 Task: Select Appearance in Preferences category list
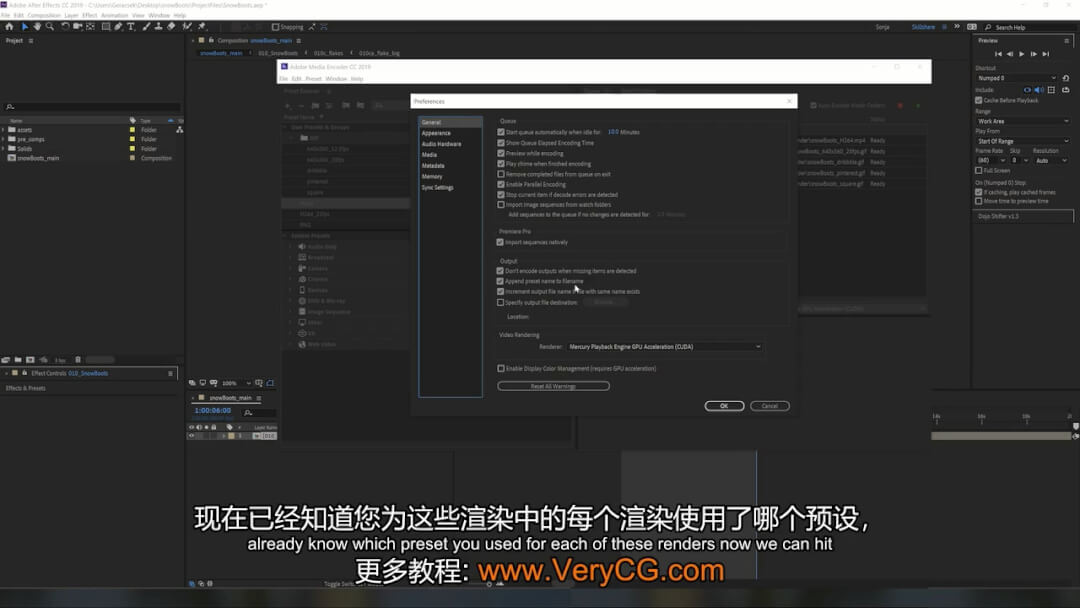[436, 133]
